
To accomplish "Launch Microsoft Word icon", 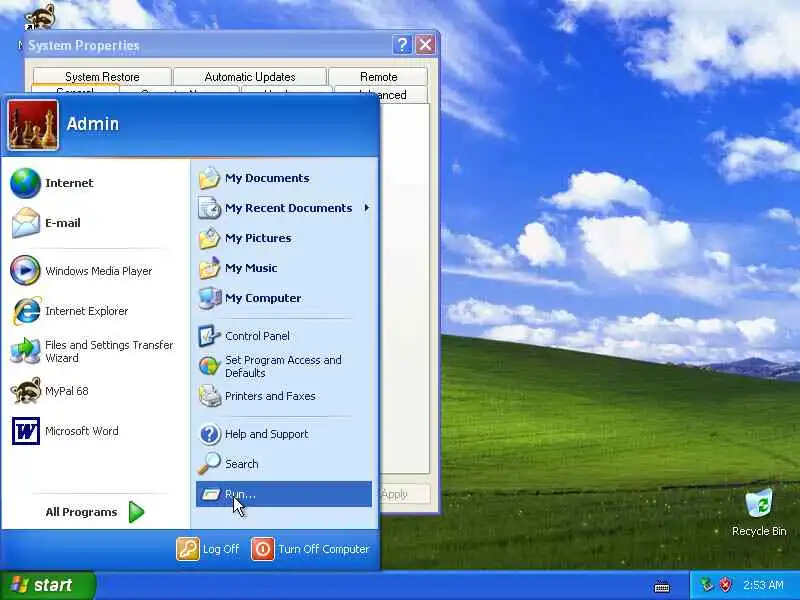I will pos(26,431).
